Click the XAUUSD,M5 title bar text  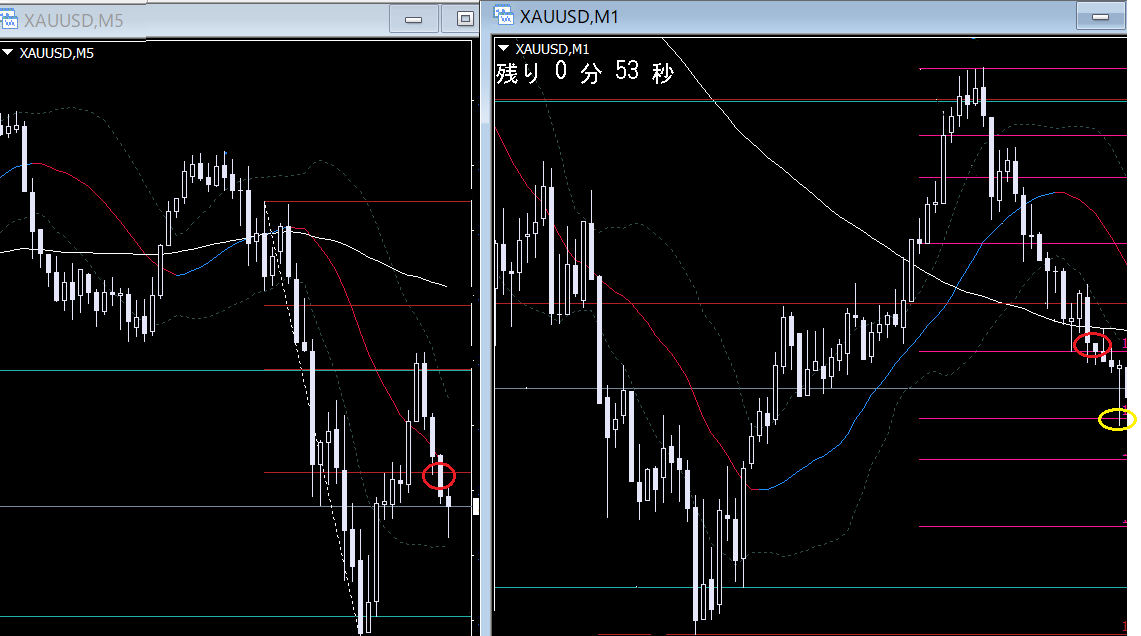[x=73, y=20]
